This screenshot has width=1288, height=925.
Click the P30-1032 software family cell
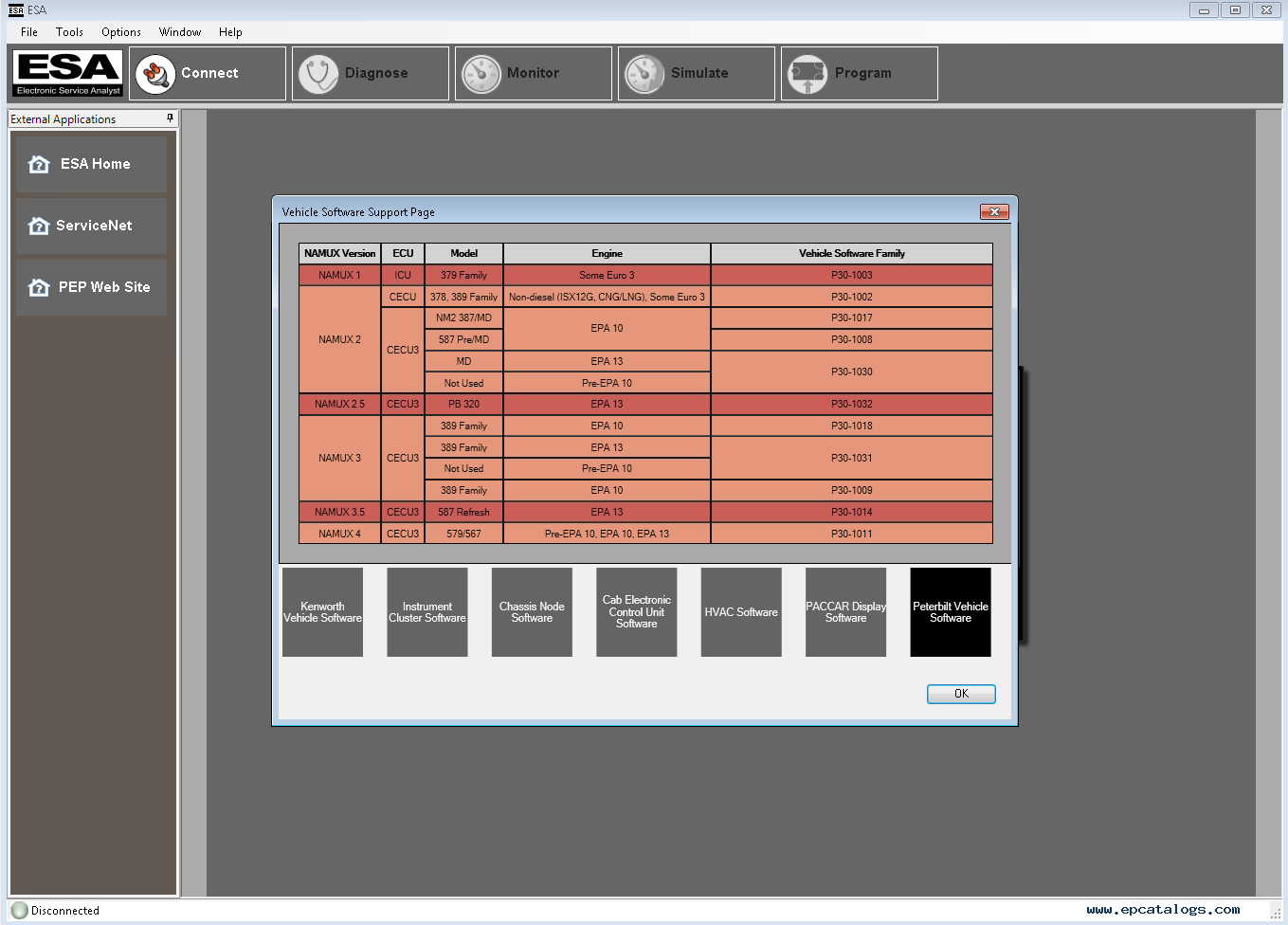[852, 404]
